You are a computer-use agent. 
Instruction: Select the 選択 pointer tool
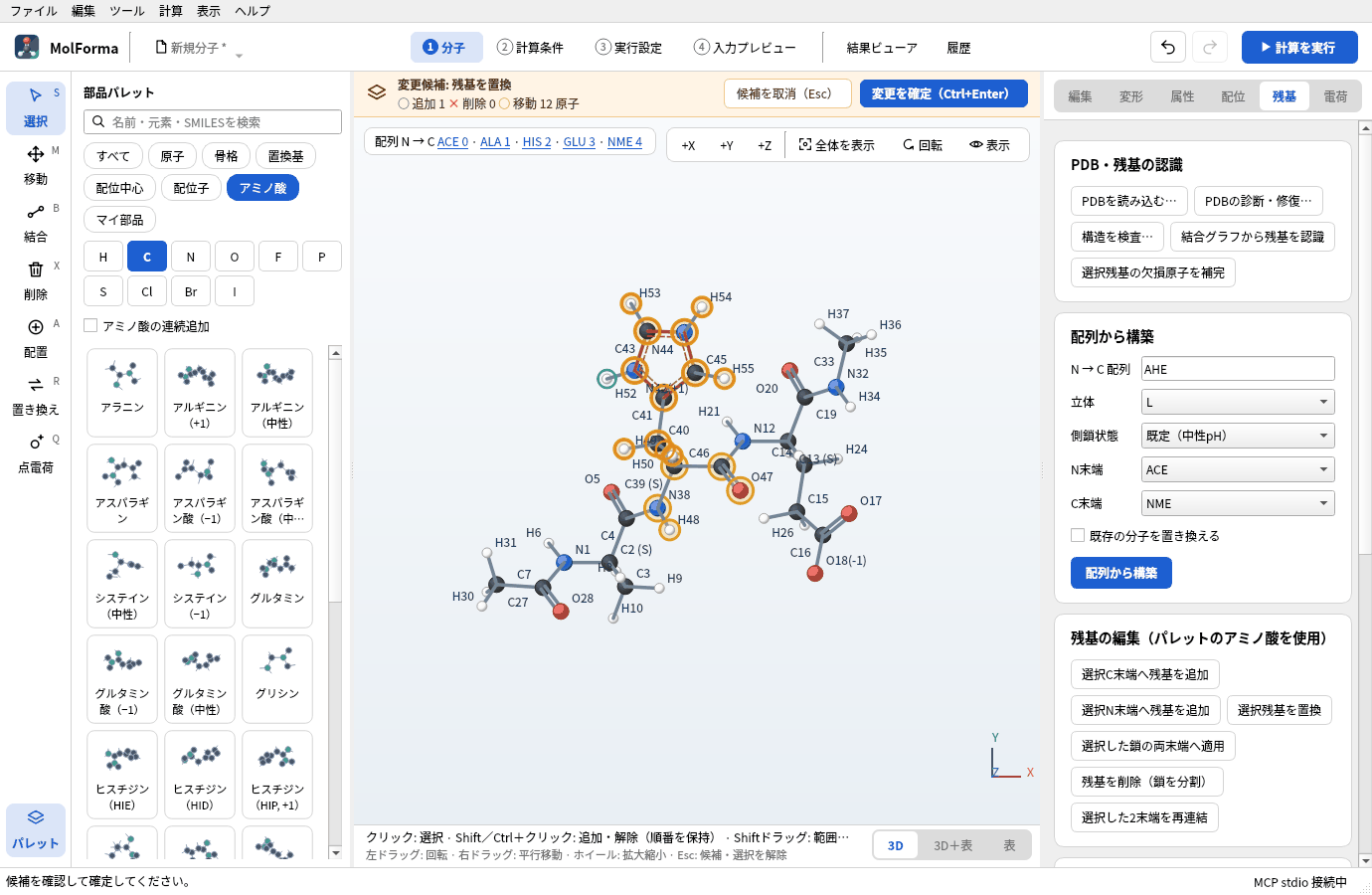pyautogui.click(x=36, y=107)
